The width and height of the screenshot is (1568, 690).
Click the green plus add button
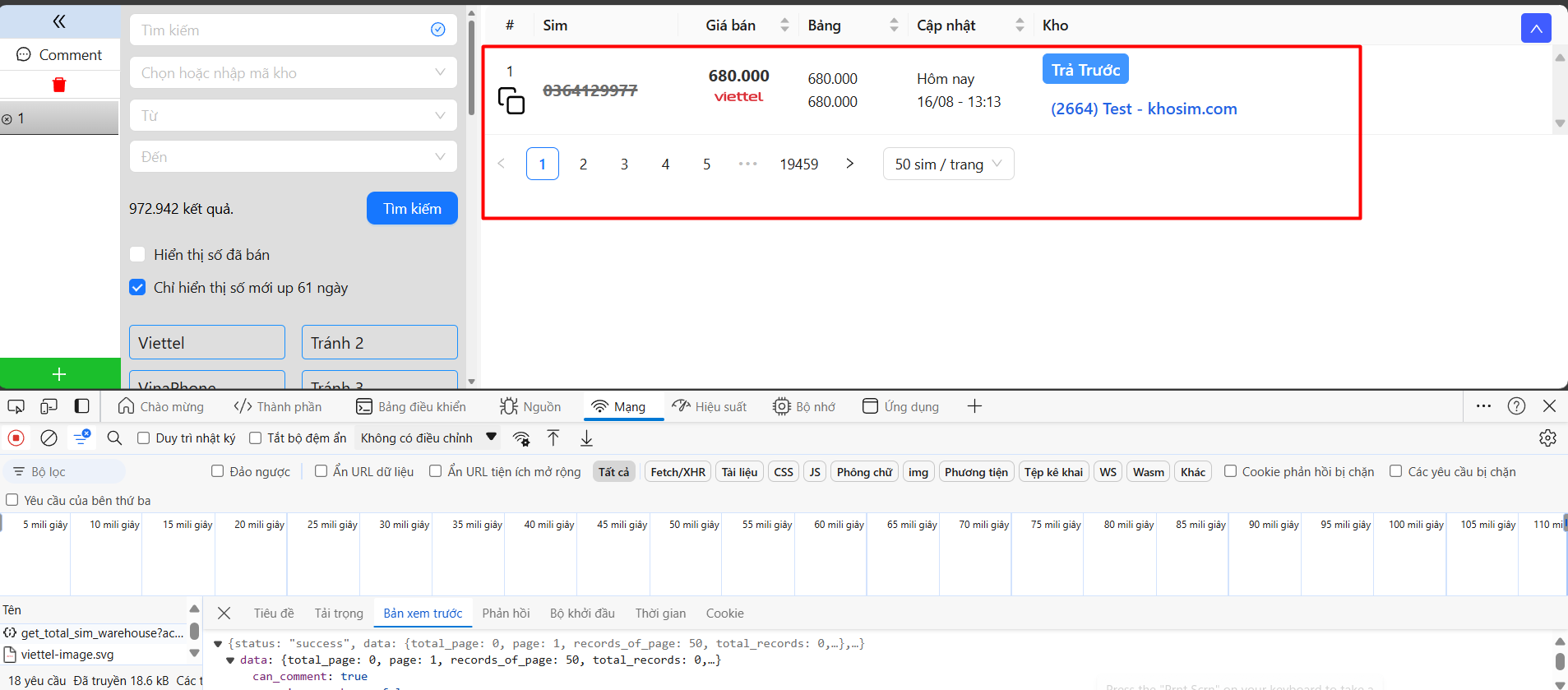(x=60, y=373)
